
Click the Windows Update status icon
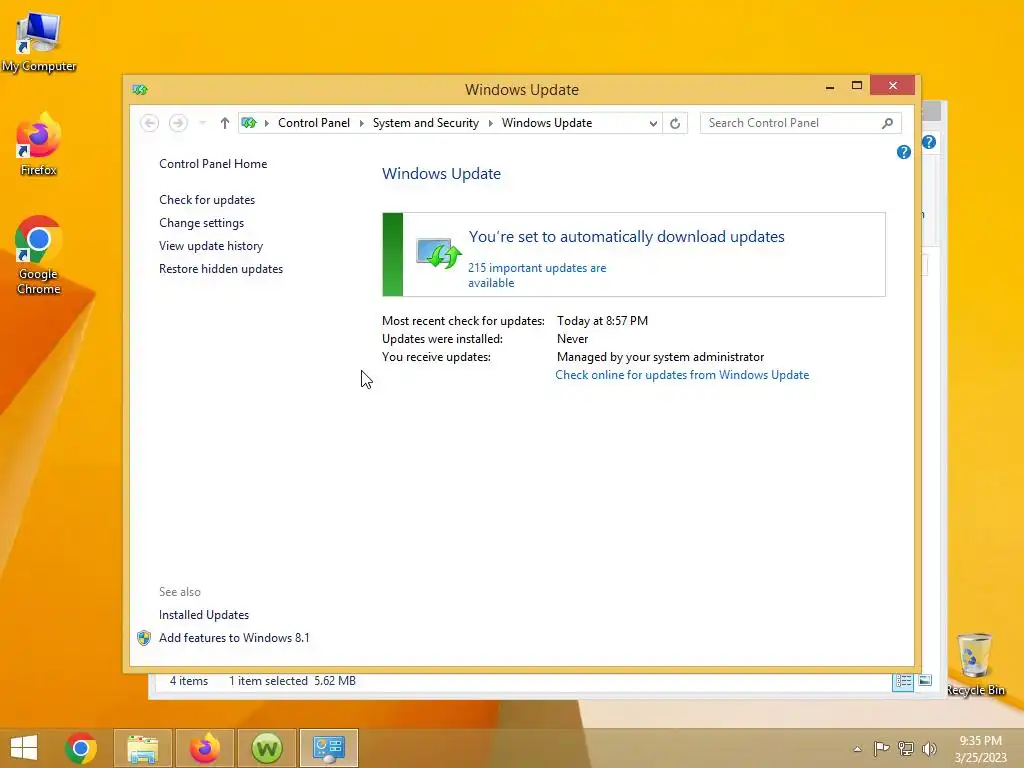[438, 253]
